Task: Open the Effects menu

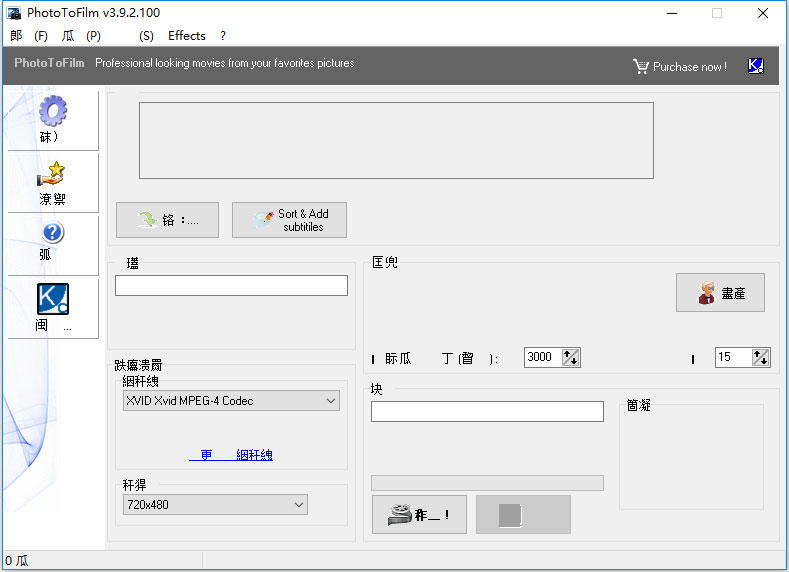Action: point(186,36)
